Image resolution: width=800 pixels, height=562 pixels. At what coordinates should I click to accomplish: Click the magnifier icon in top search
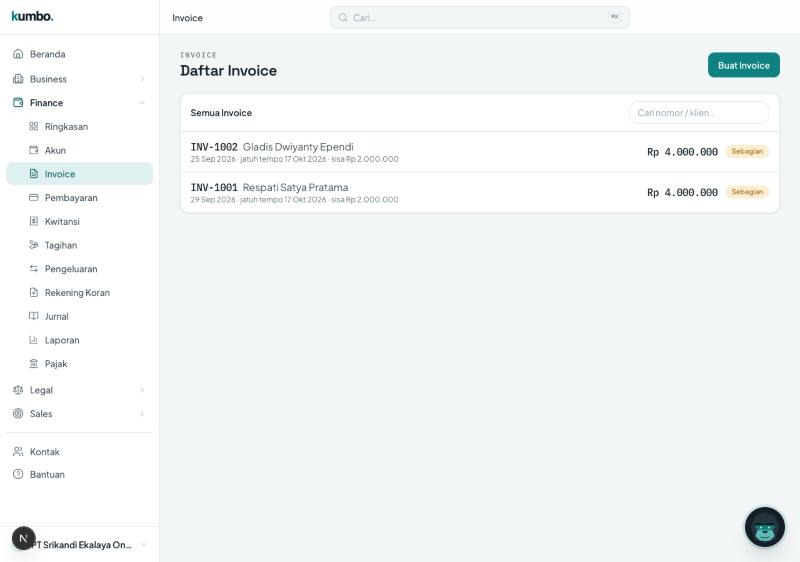(x=343, y=17)
